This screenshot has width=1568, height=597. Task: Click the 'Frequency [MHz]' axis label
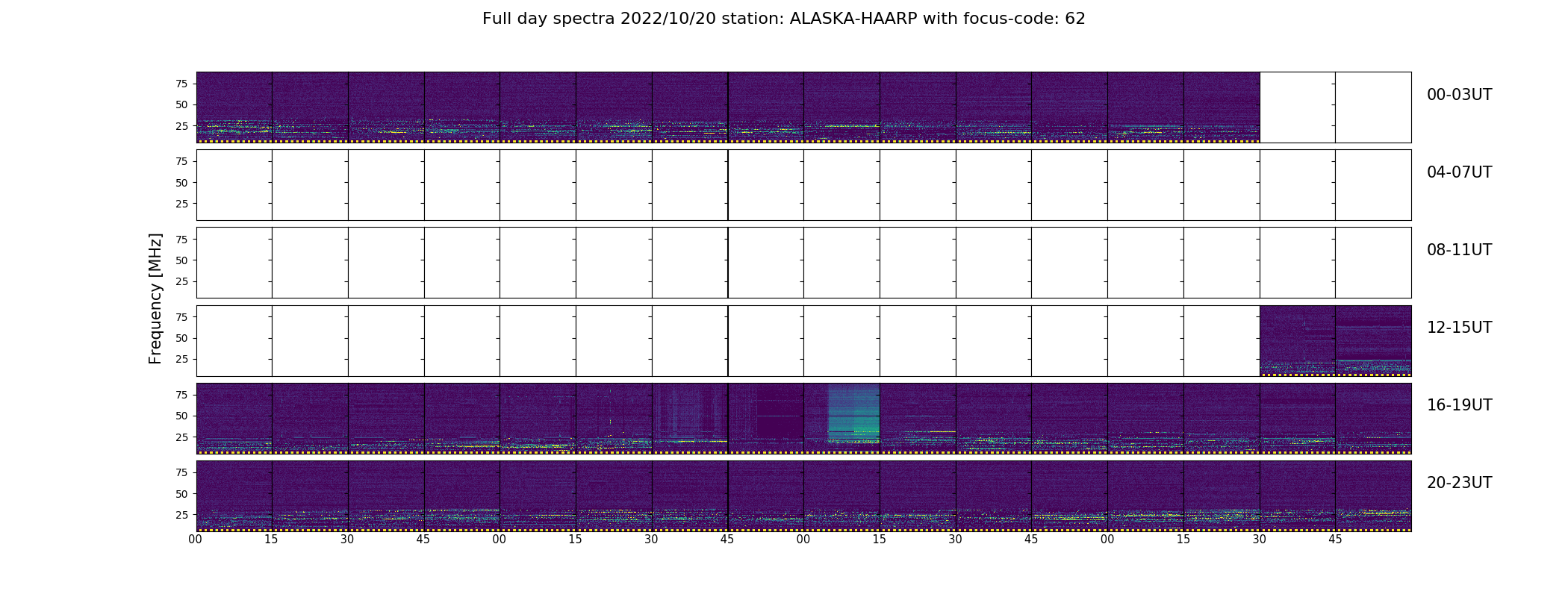(155, 298)
